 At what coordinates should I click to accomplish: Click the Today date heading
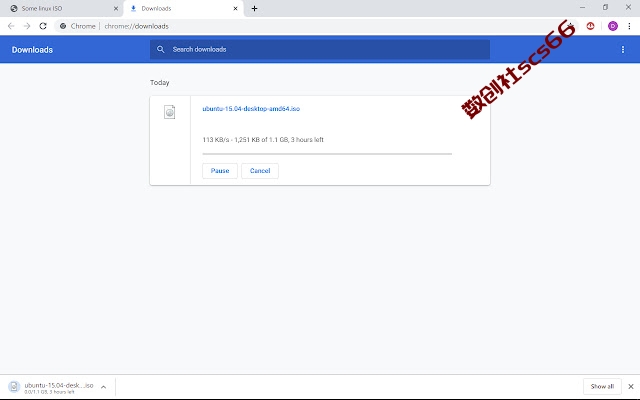click(159, 82)
